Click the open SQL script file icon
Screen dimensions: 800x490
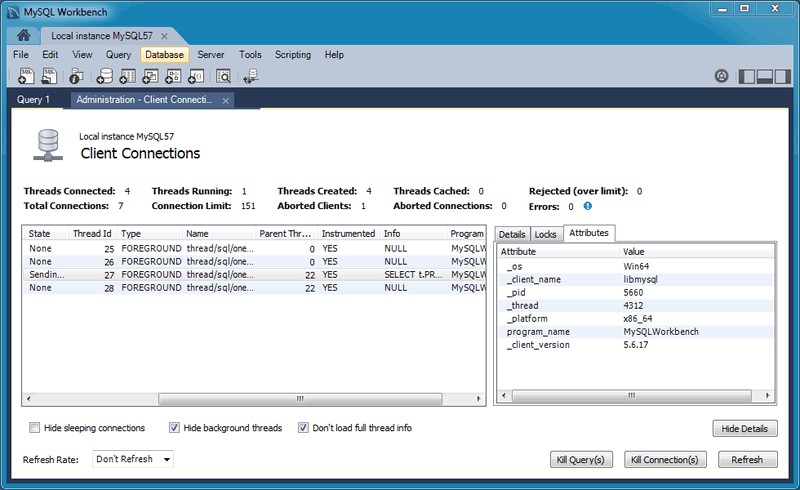tap(48, 76)
